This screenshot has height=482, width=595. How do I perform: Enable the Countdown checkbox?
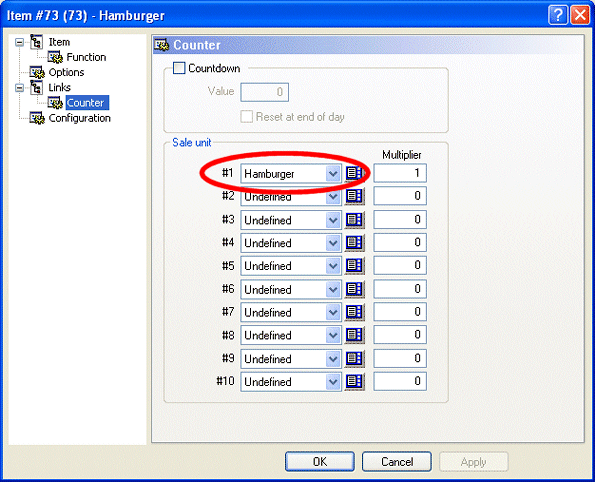(179, 68)
